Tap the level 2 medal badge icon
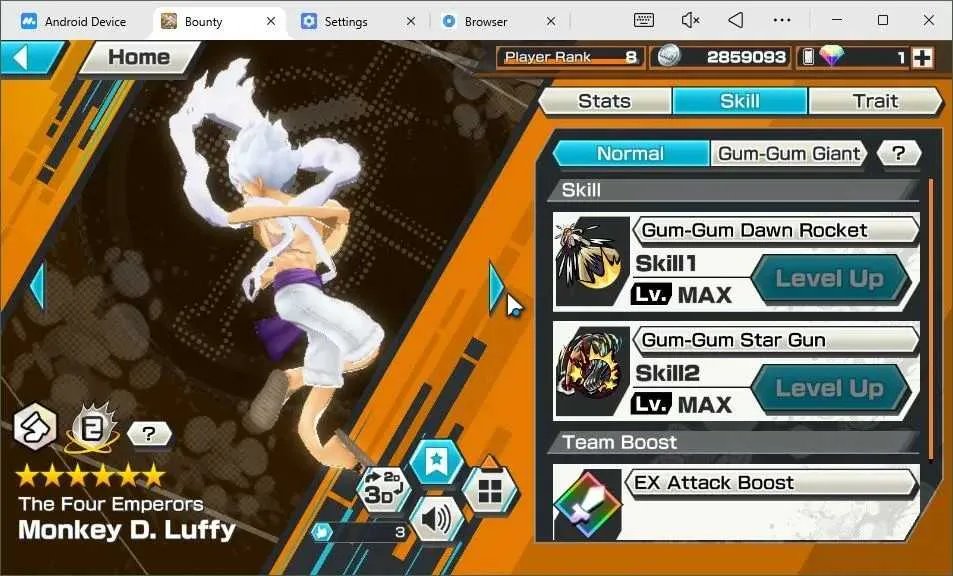The width and height of the screenshot is (953, 576). pos(92,427)
